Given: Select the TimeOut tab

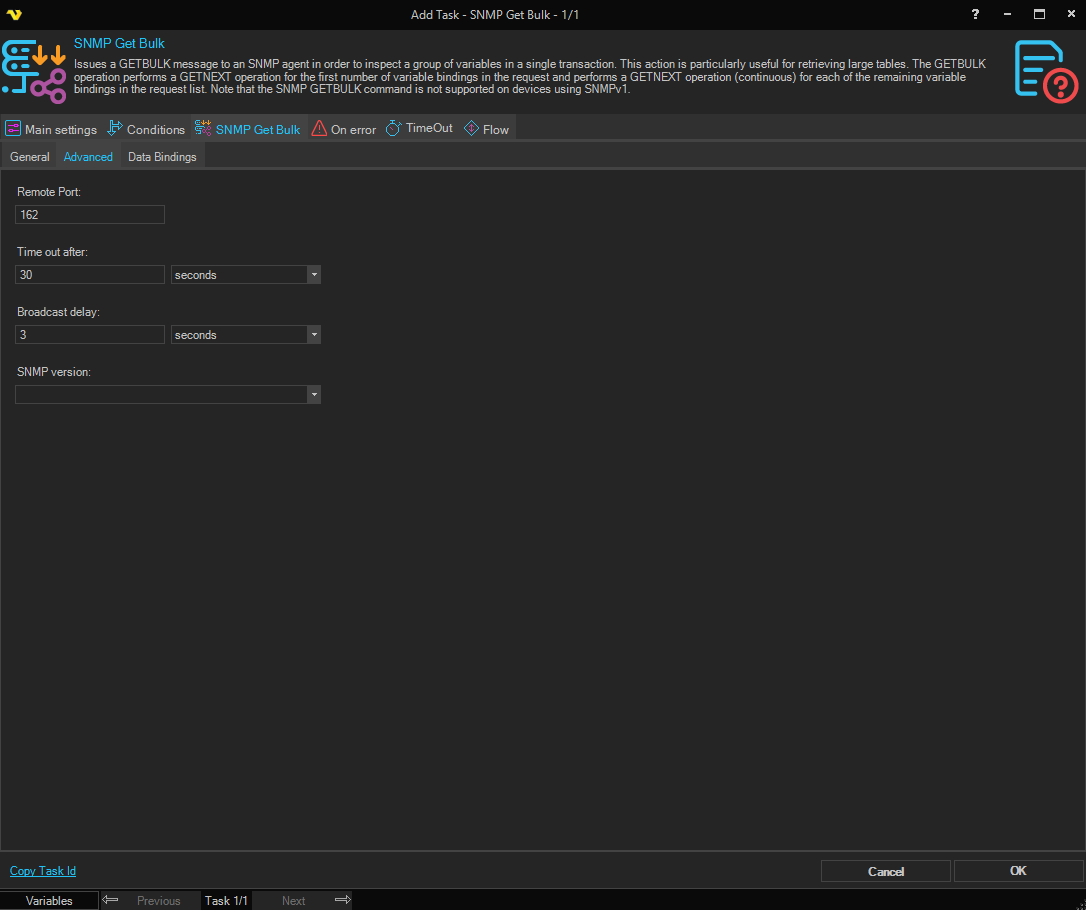Looking at the screenshot, I should 419,129.
